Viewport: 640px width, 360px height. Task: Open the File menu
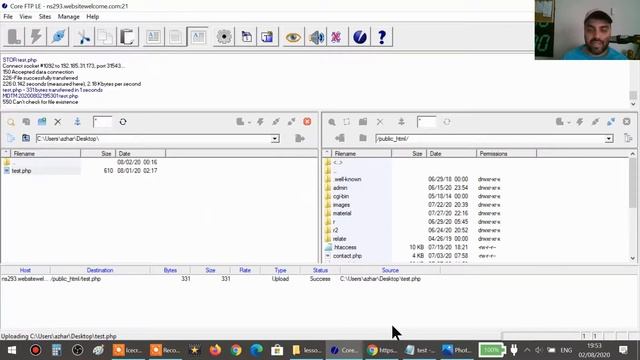tap(8, 17)
